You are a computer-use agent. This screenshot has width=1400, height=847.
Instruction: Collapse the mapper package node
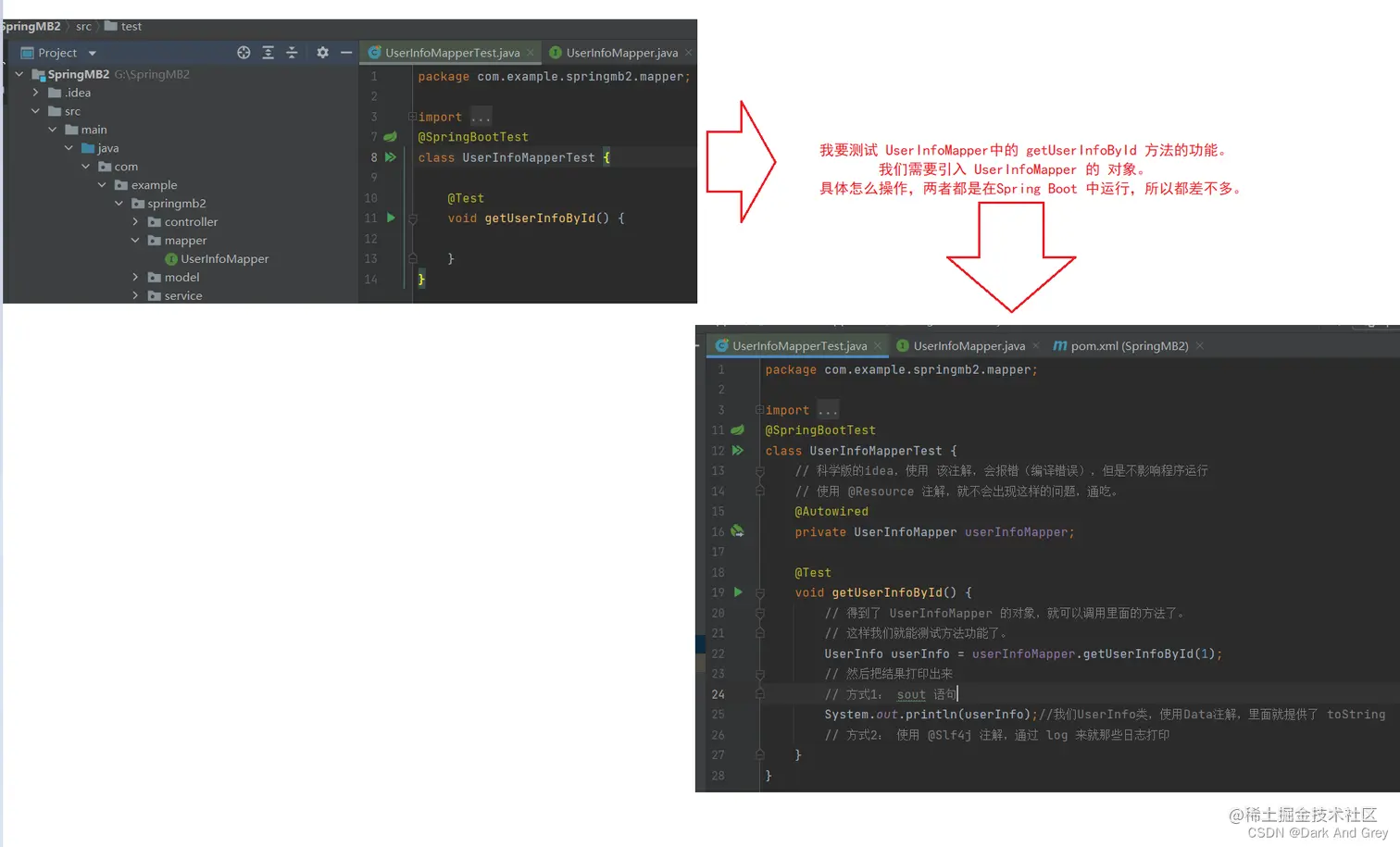click(135, 241)
